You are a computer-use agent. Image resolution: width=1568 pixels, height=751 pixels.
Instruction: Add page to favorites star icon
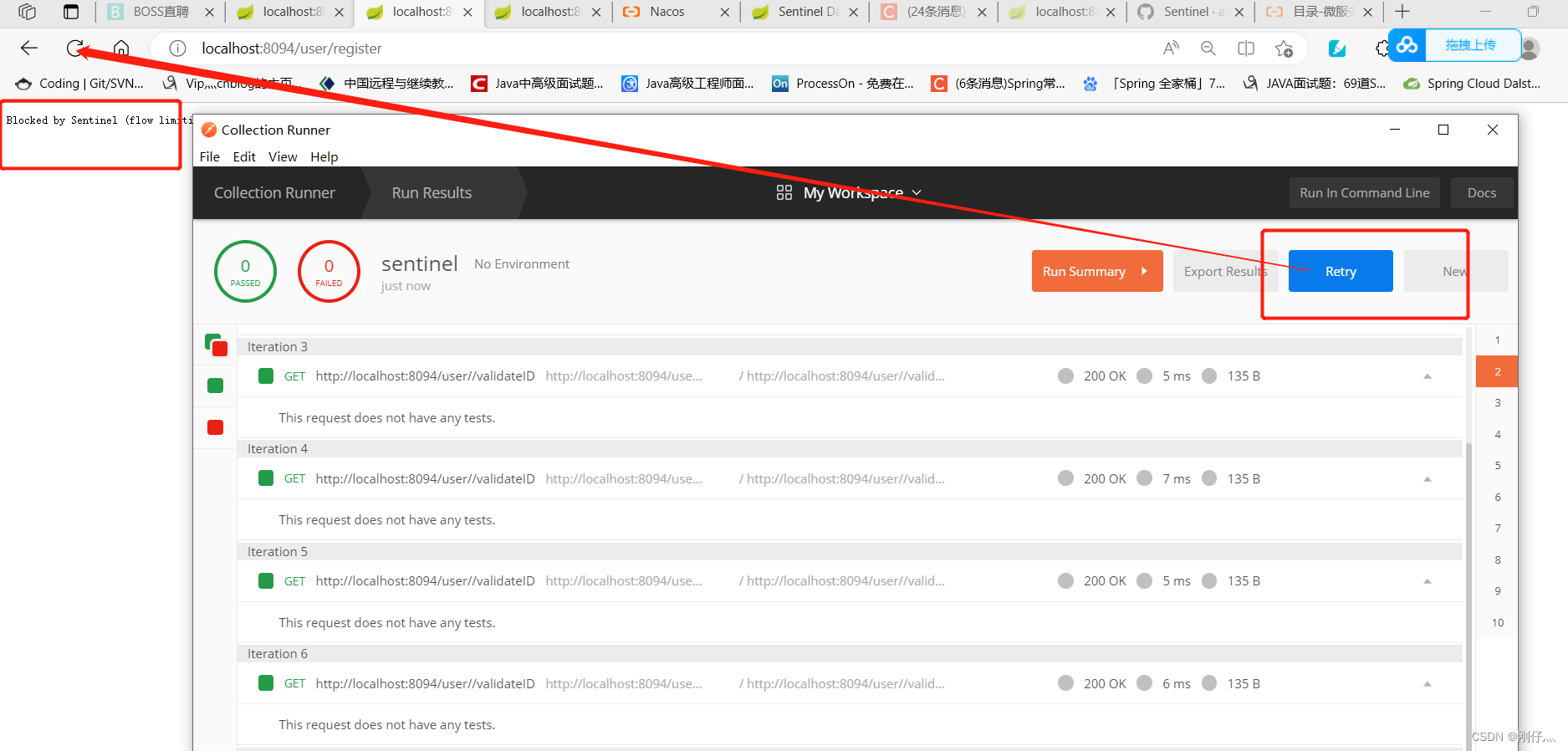click(x=1284, y=49)
